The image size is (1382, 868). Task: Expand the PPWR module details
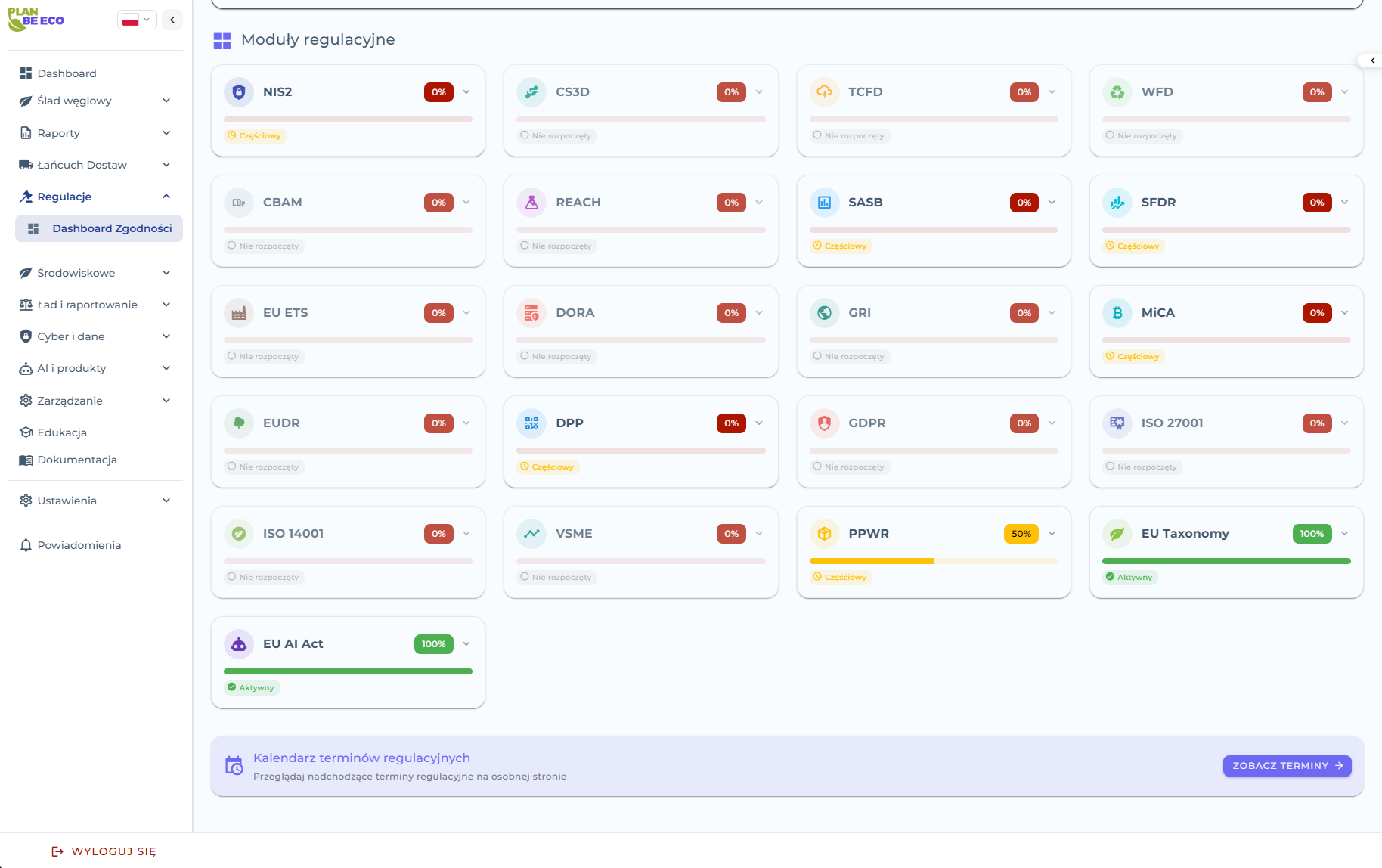pos(1052,533)
